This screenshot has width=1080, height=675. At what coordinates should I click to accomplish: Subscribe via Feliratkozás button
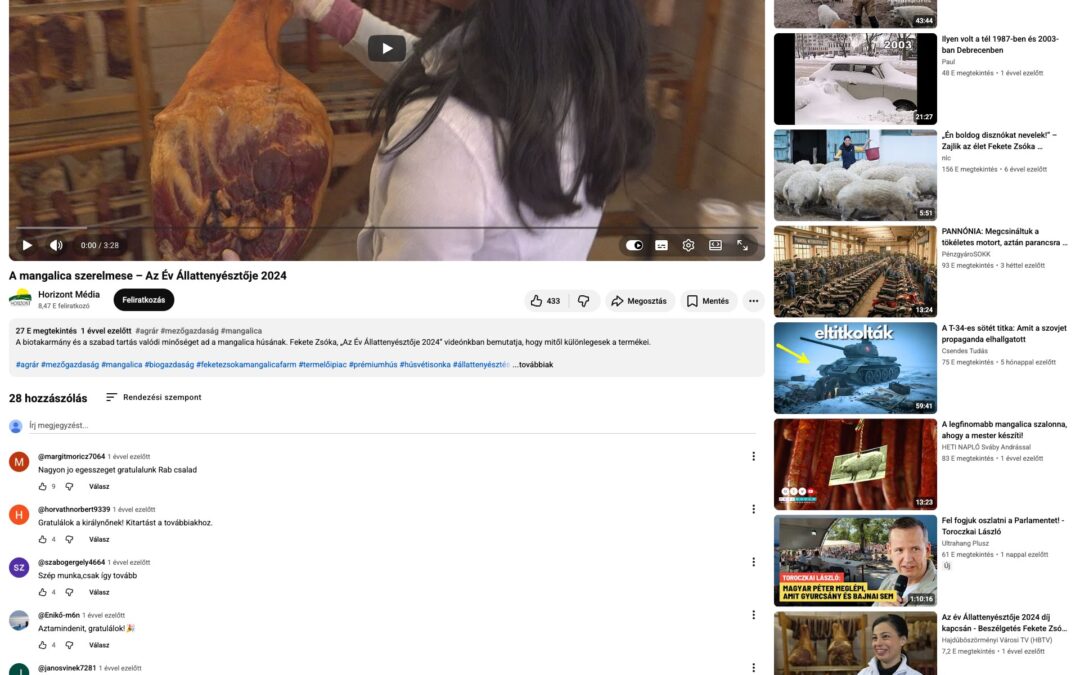pos(143,300)
